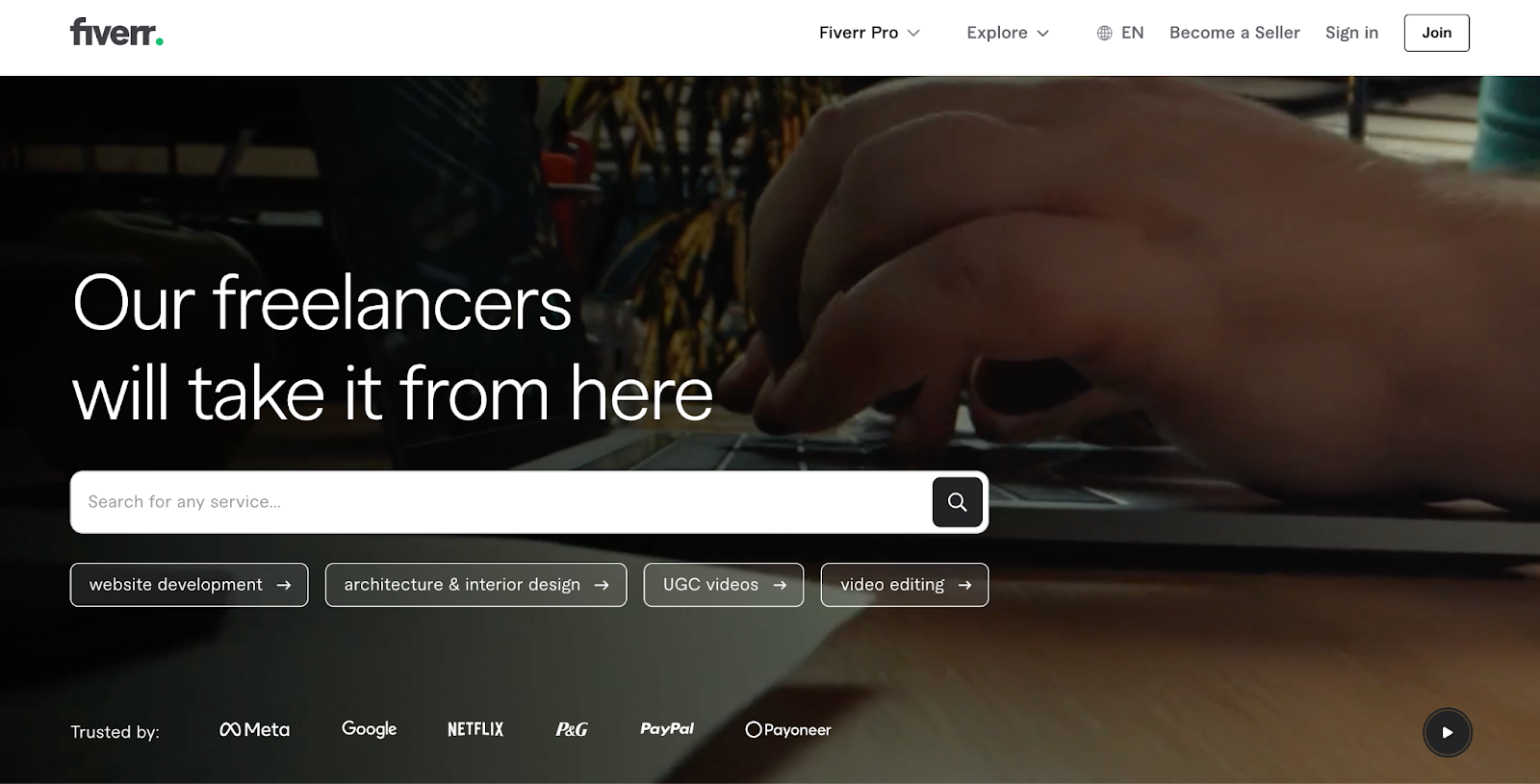Open the Explore dropdown menu
The width and height of the screenshot is (1540, 784).
pyautogui.click(x=1008, y=33)
